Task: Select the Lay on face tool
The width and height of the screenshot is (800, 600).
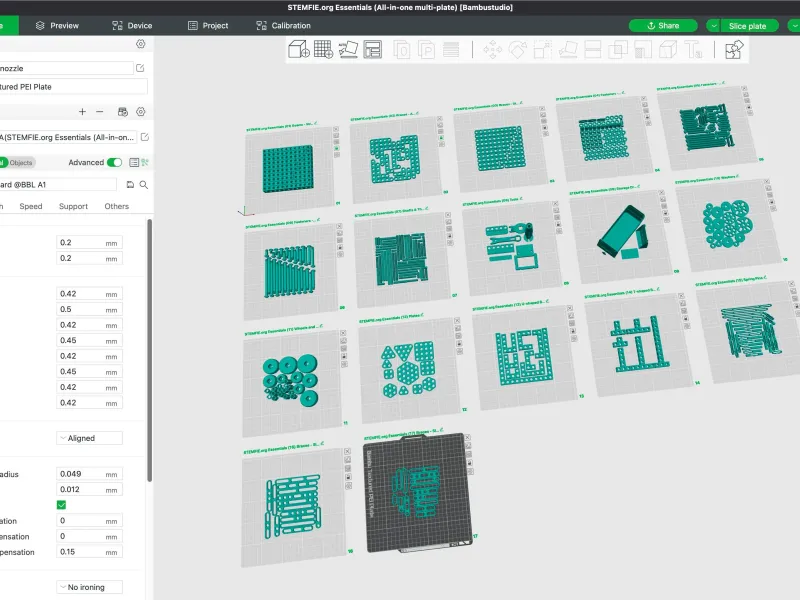Action: click(567, 50)
